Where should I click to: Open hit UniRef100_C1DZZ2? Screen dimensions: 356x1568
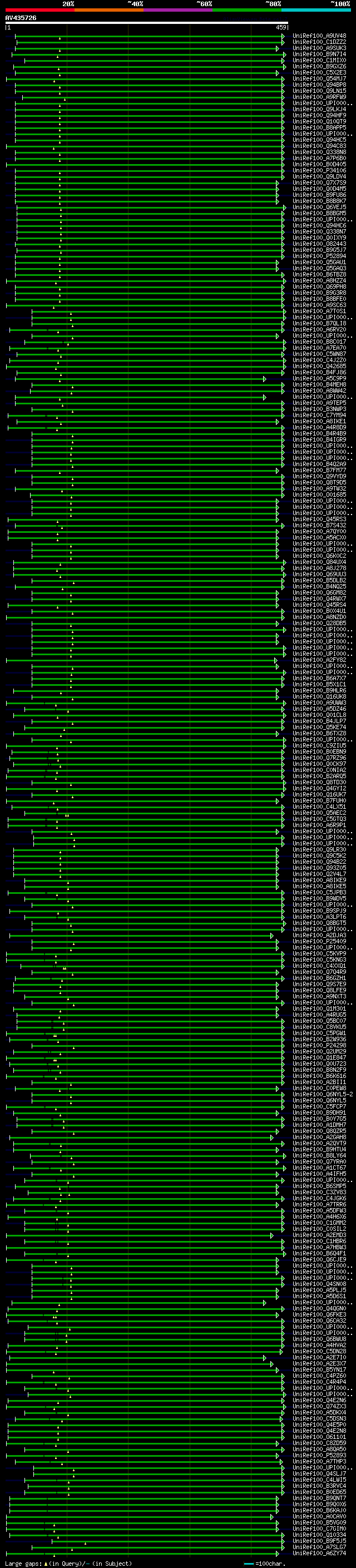[319, 42]
